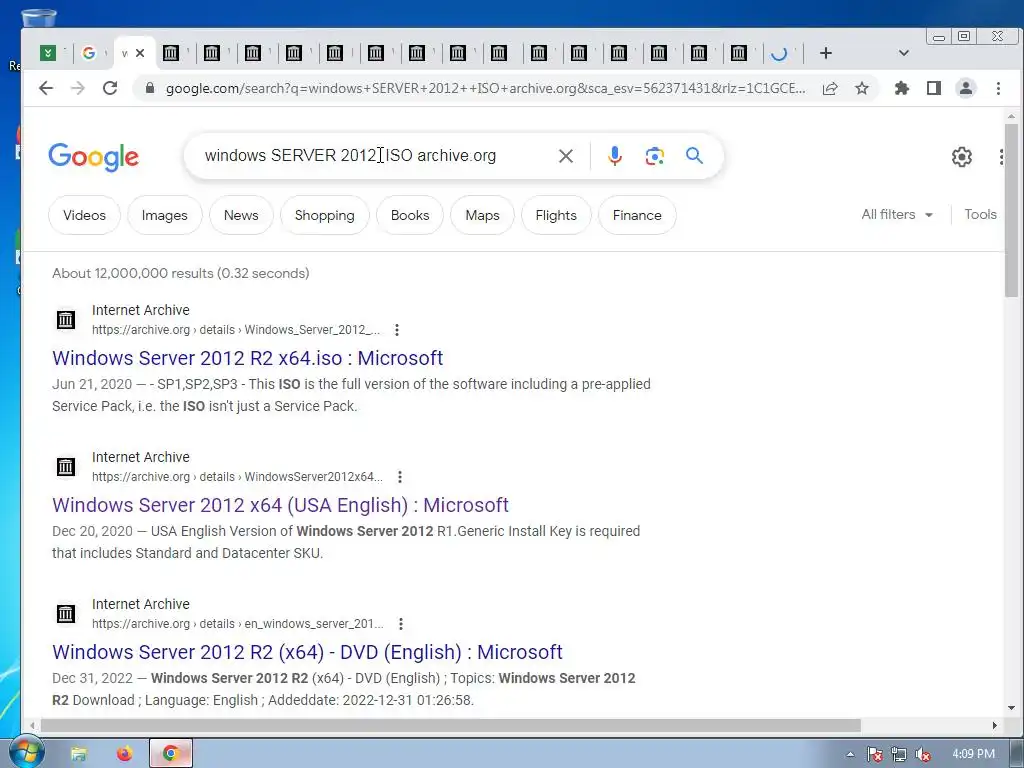Viewport: 1024px width, 768px height.
Task: Open more options for the DVD (English) result
Action: click(401, 624)
